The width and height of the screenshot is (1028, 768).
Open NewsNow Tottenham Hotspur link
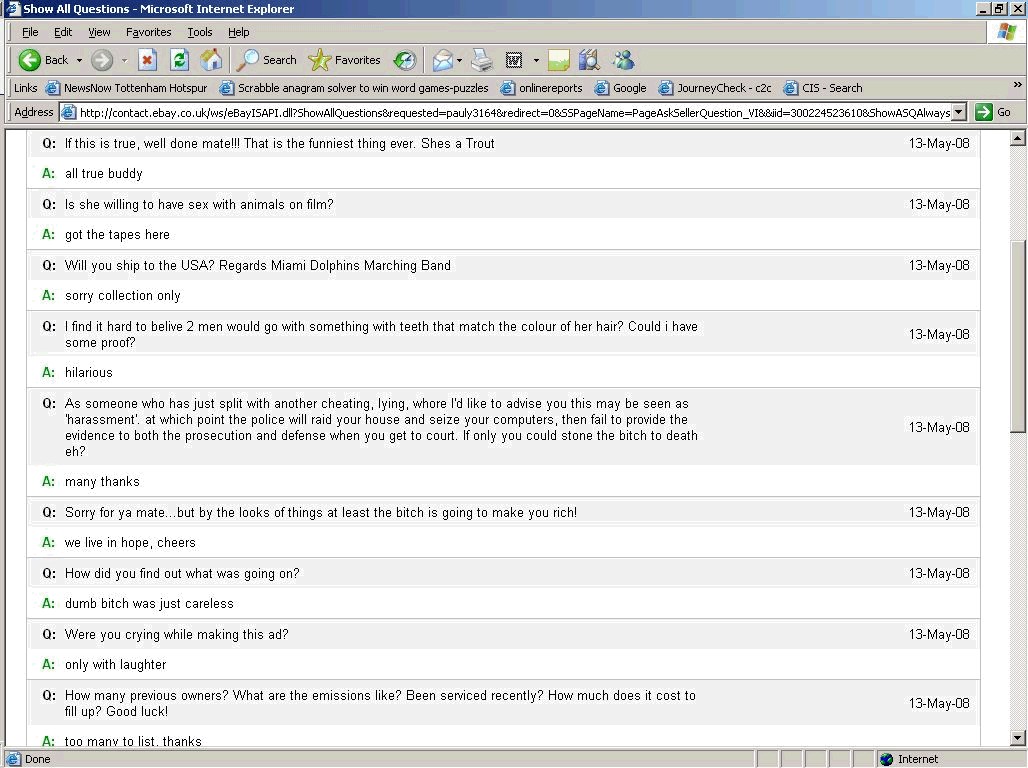126,88
